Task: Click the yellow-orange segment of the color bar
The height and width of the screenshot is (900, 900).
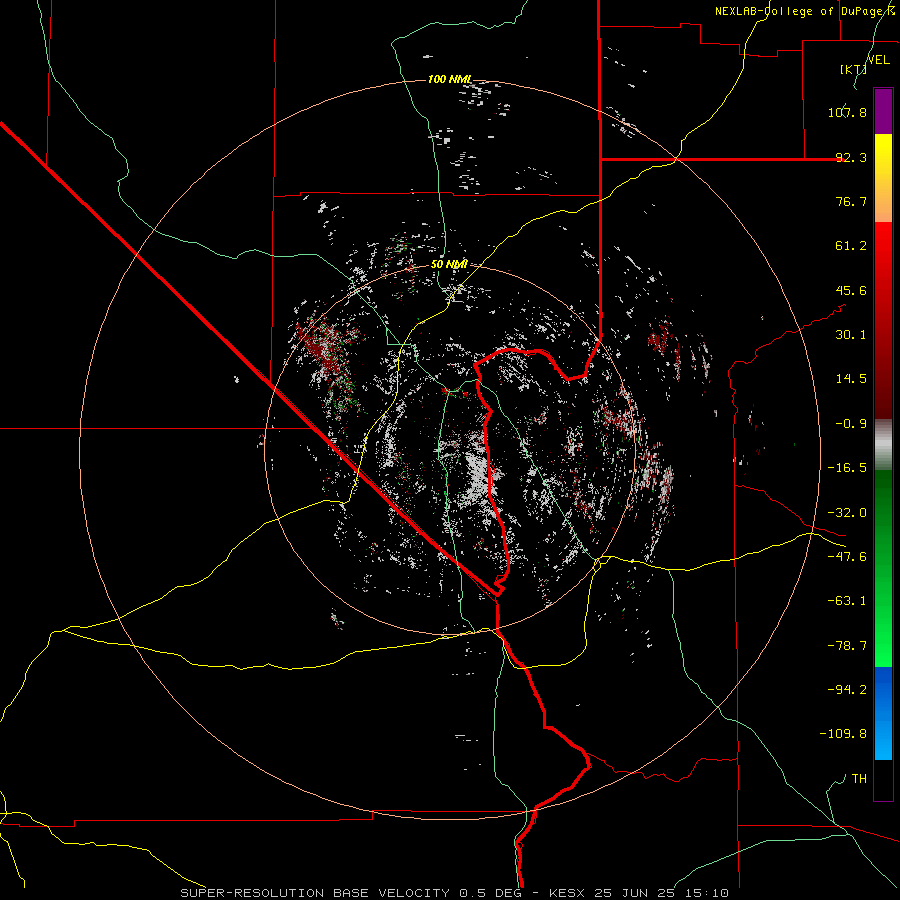Action: pyautogui.click(x=883, y=178)
